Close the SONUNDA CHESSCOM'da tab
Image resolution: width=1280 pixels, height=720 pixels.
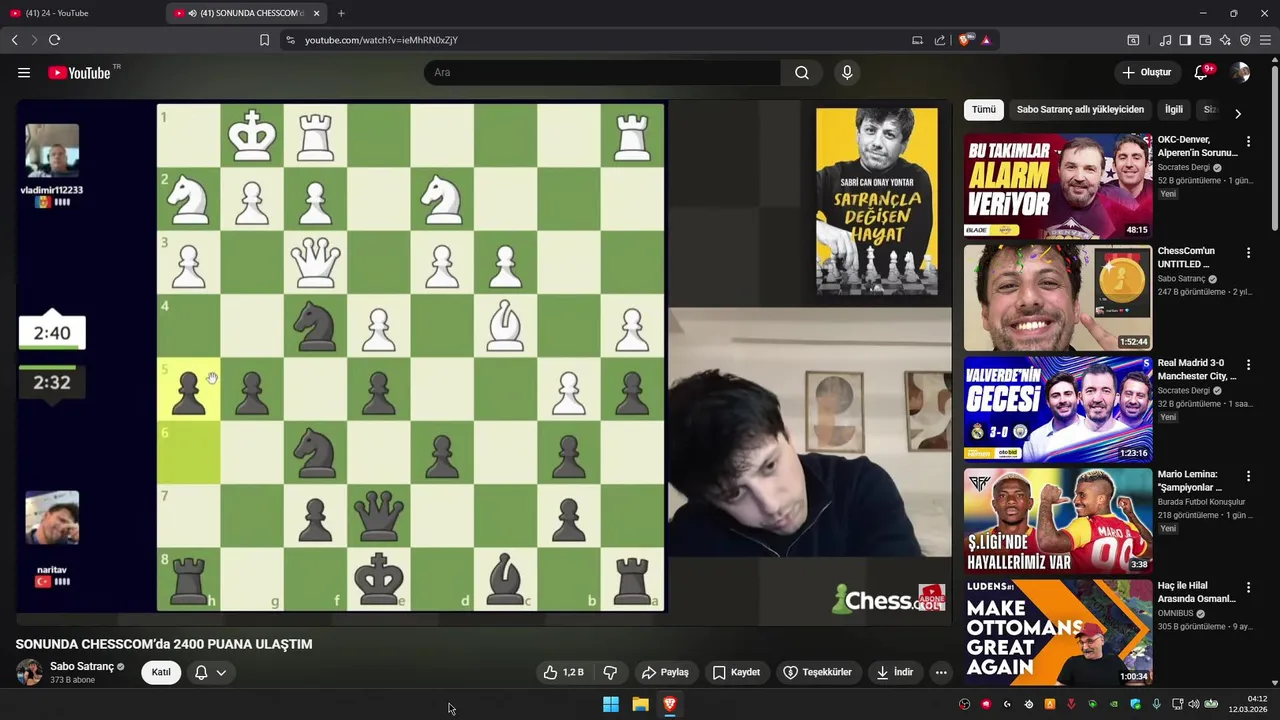(317, 13)
